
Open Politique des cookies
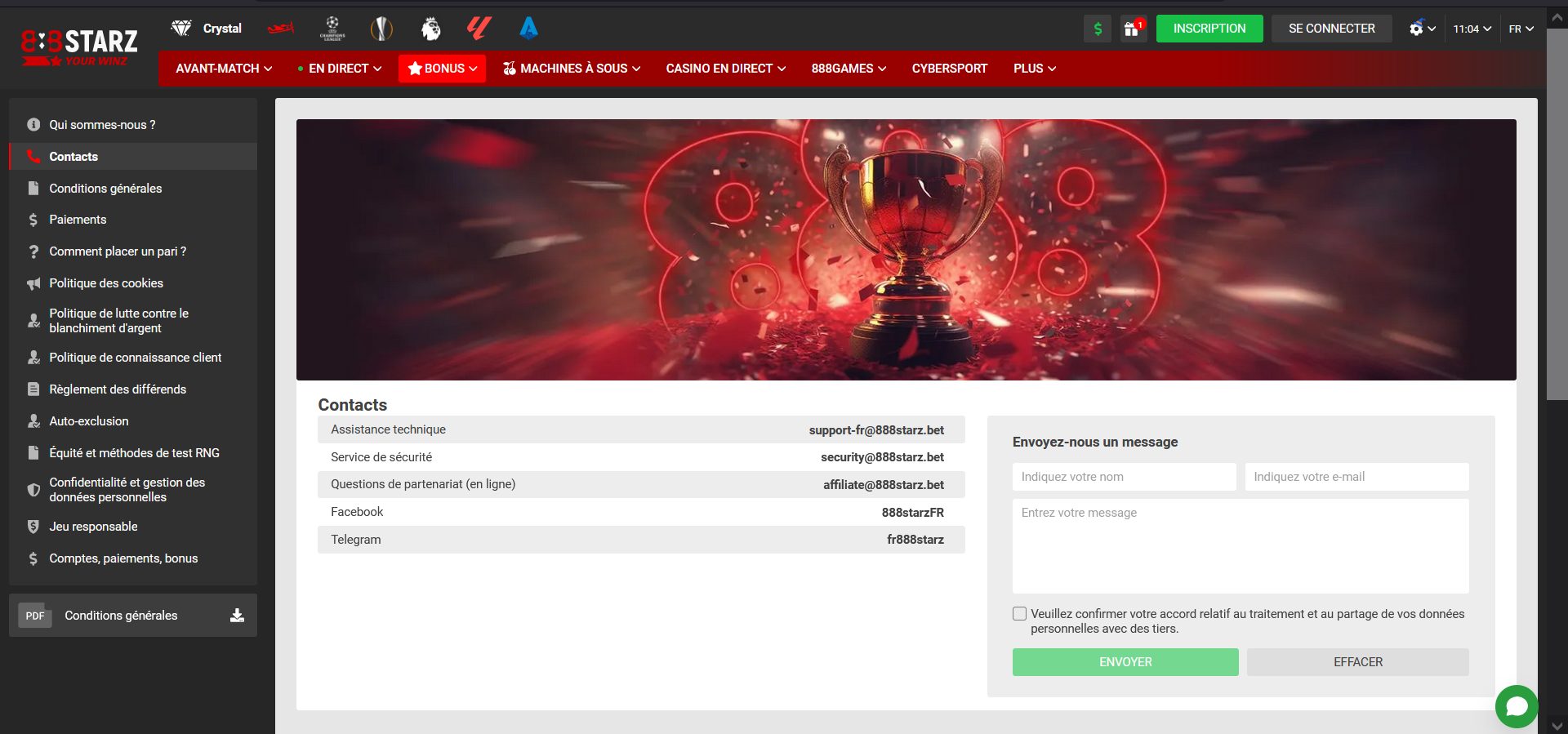pos(133,283)
